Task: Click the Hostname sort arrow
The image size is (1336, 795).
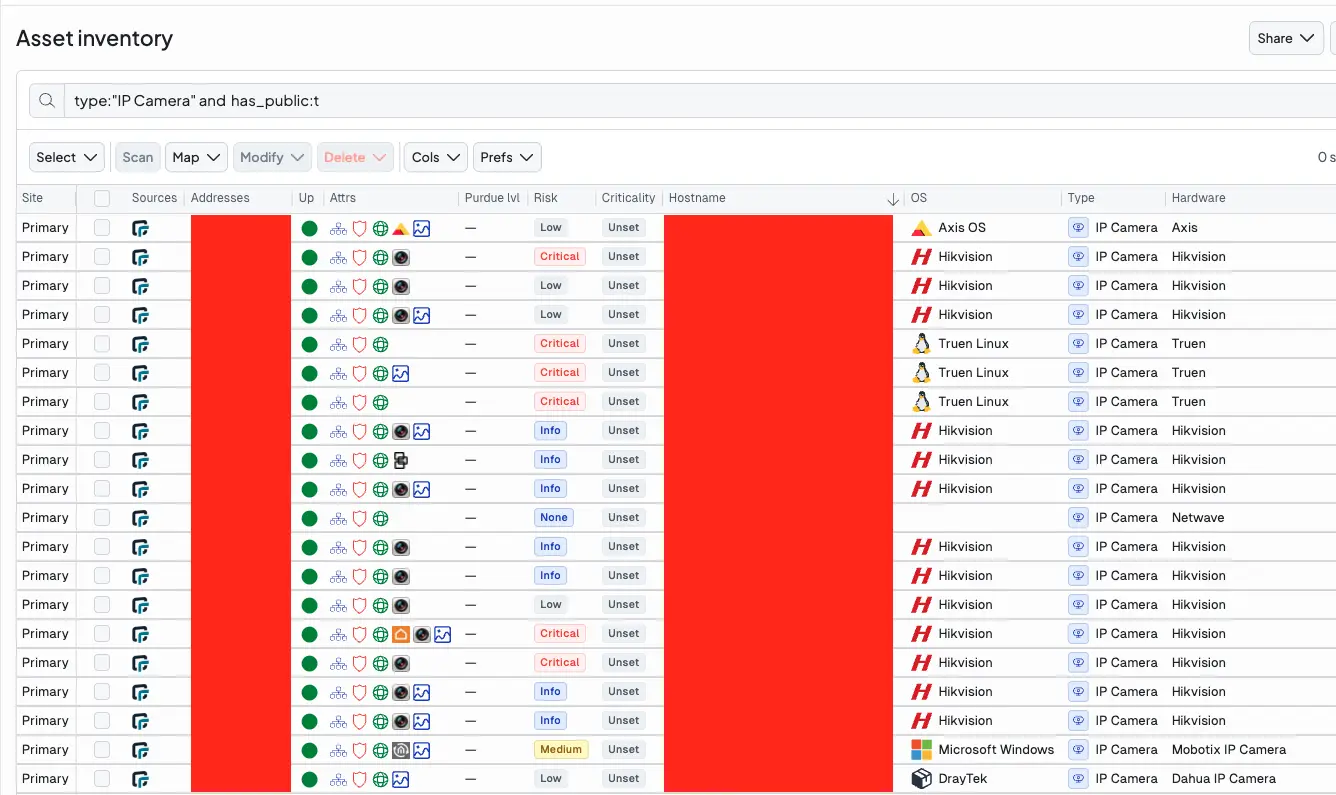Action: point(893,199)
